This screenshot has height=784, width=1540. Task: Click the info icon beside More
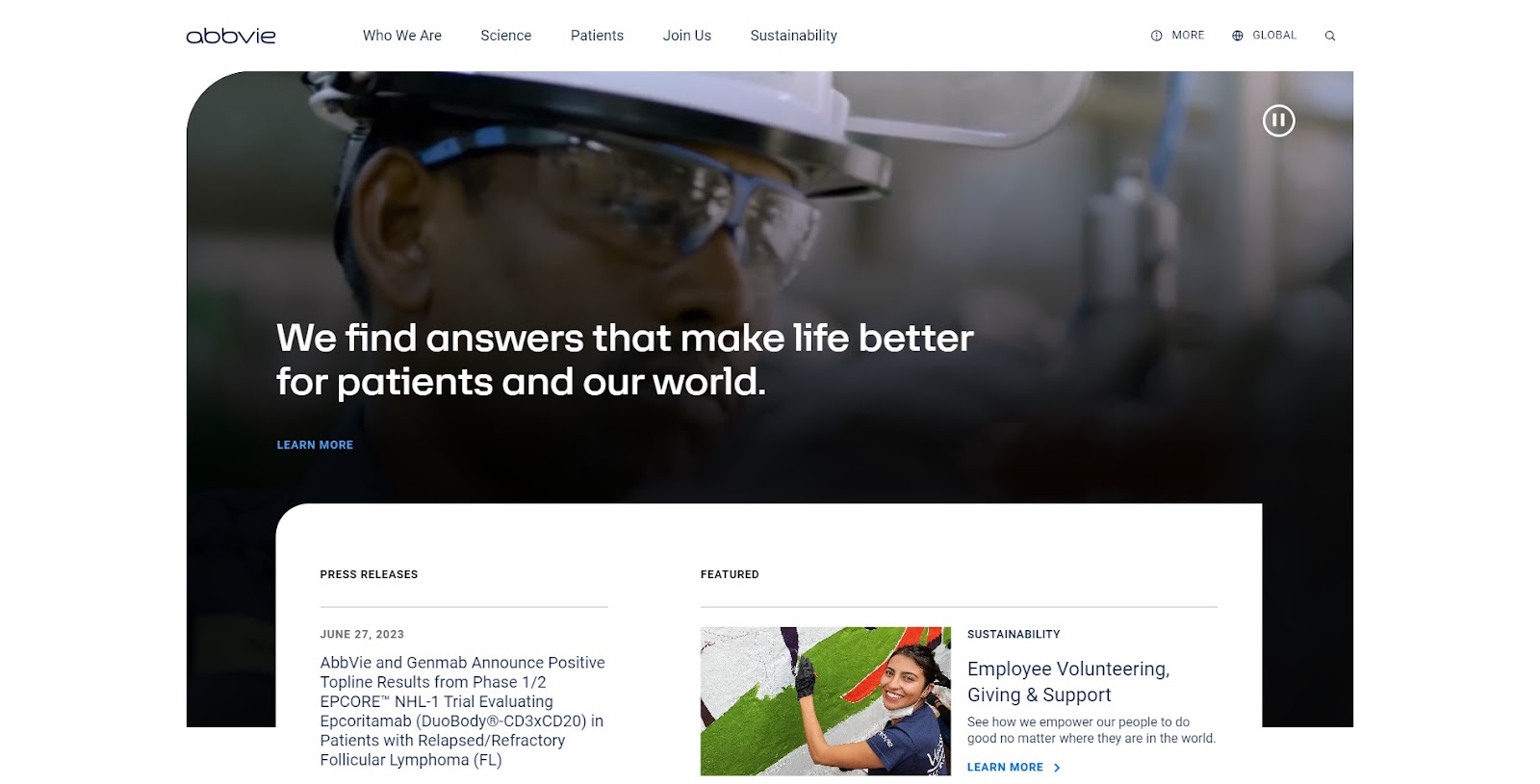1156,36
